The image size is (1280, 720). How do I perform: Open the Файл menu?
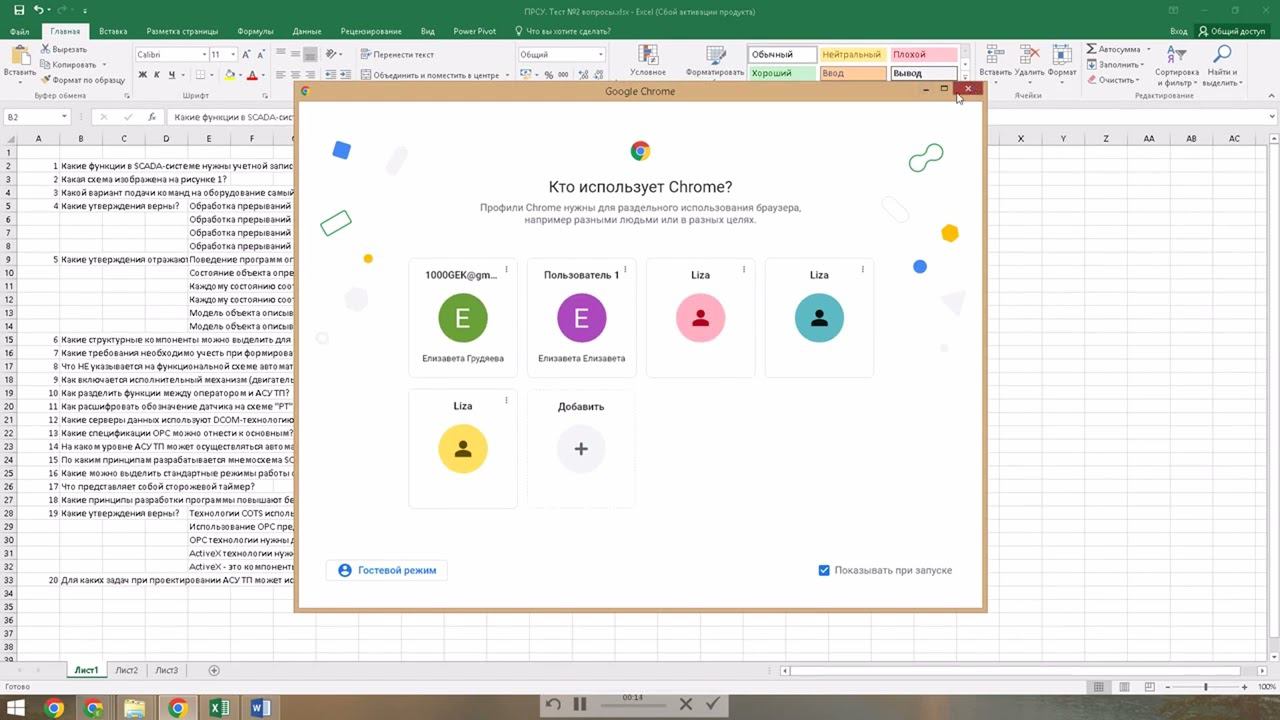point(19,31)
